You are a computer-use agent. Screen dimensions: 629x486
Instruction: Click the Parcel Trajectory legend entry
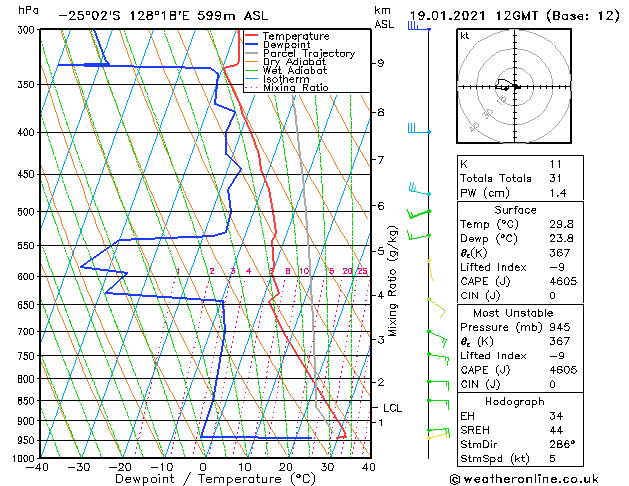(x=300, y=53)
